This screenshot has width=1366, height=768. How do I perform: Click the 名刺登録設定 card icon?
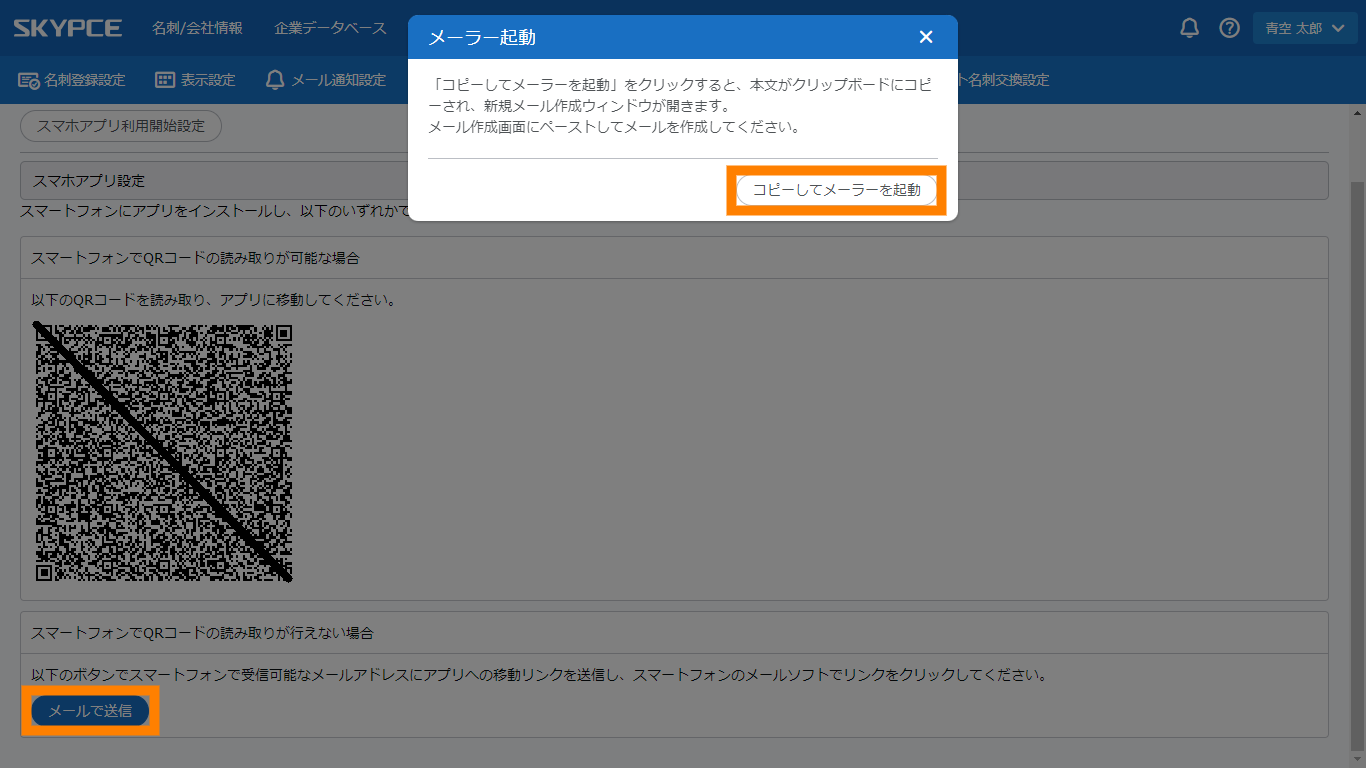(x=29, y=80)
